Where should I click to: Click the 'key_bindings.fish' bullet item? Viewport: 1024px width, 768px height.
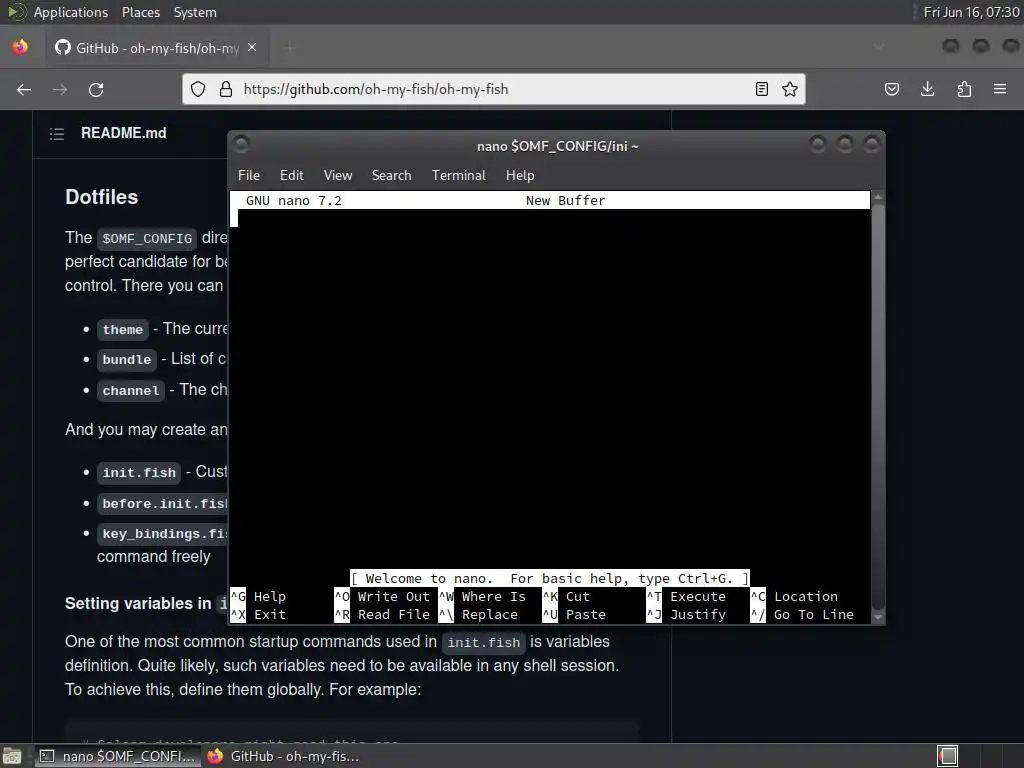163,534
